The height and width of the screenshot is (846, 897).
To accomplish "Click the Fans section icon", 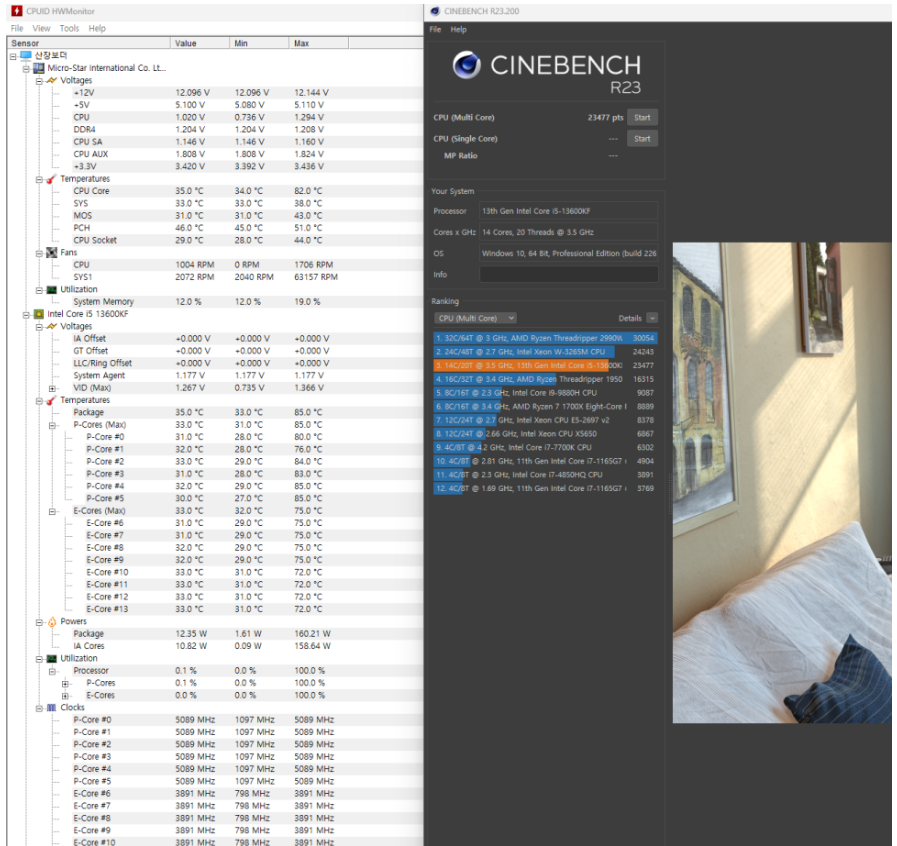I will (51, 252).
